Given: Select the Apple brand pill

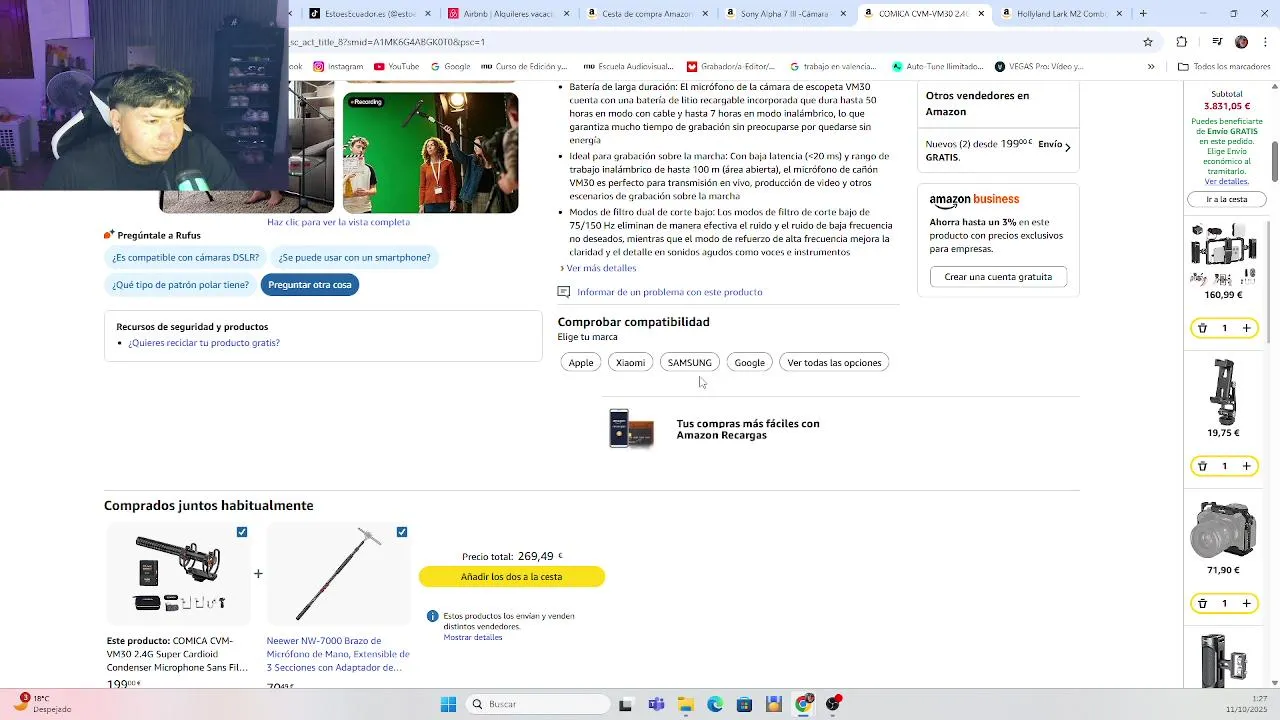Looking at the screenshot, I should [581, 363].
